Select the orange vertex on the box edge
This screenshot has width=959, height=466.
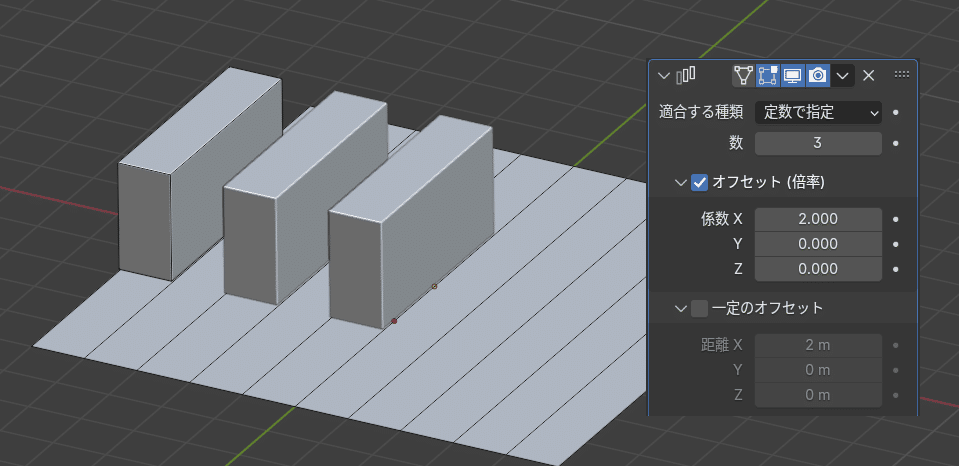pyautogui.click(x=435, y=286)
